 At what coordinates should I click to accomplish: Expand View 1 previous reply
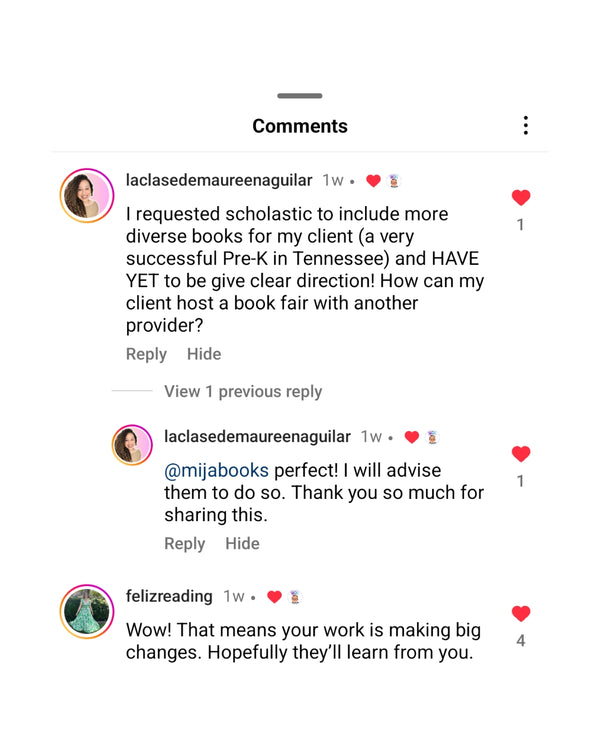click(x=243, y=391)
